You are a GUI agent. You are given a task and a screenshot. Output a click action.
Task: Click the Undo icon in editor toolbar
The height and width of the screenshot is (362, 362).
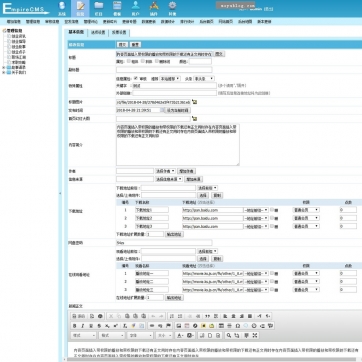pos(153,316)
